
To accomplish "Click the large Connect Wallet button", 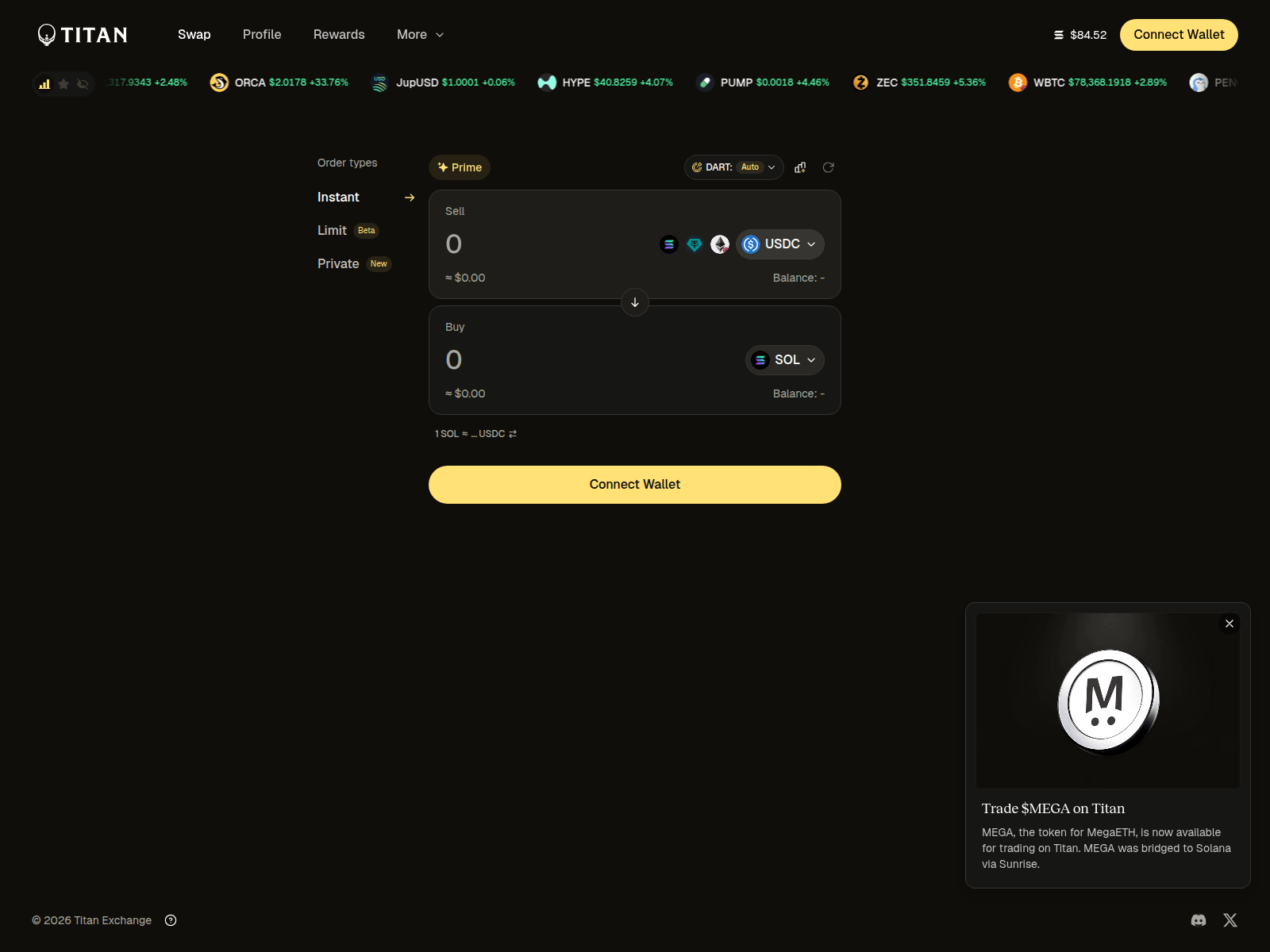I will pyautogui.click(x=635, y=485).
